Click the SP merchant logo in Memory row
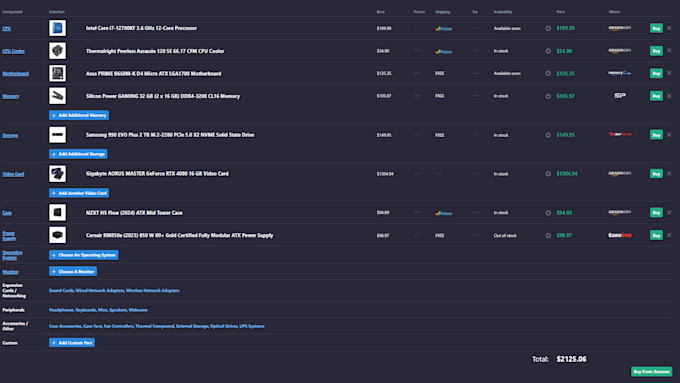Viewport: 680px width, 383px height. pos(620,96)
